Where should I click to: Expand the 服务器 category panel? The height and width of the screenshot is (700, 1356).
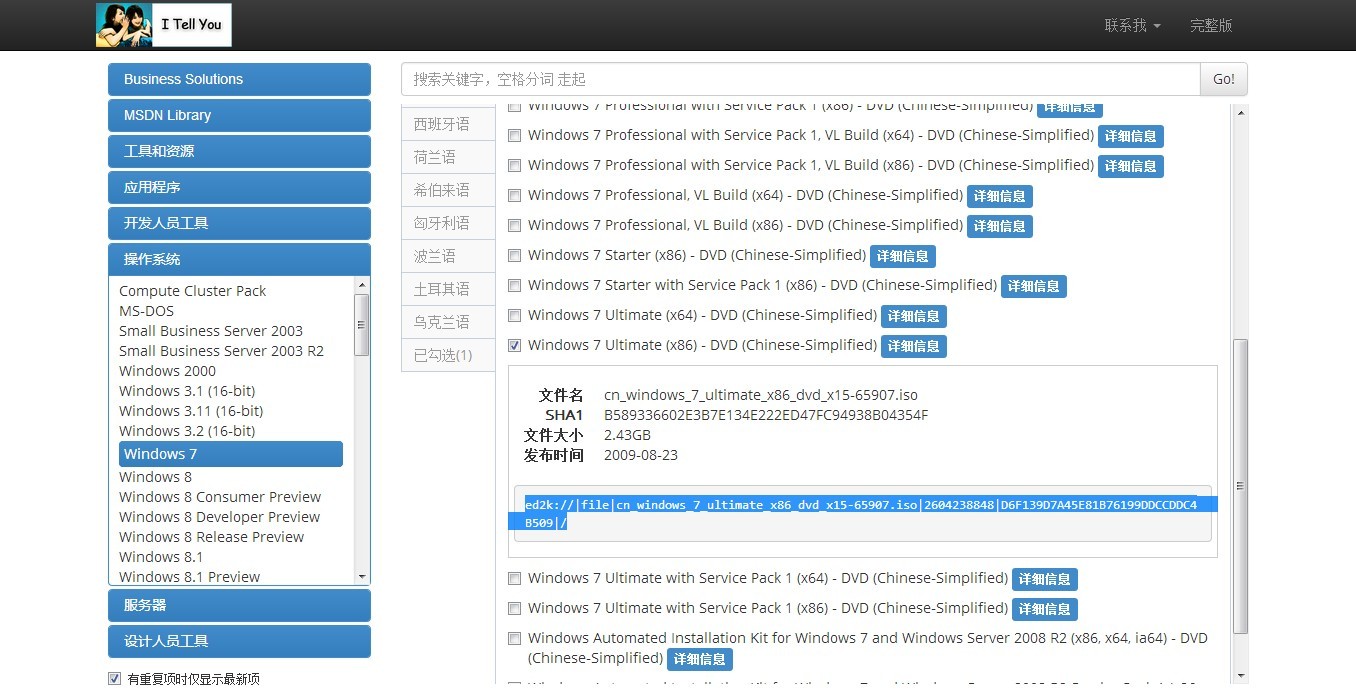pyautogui.click(x=239, y=605)
